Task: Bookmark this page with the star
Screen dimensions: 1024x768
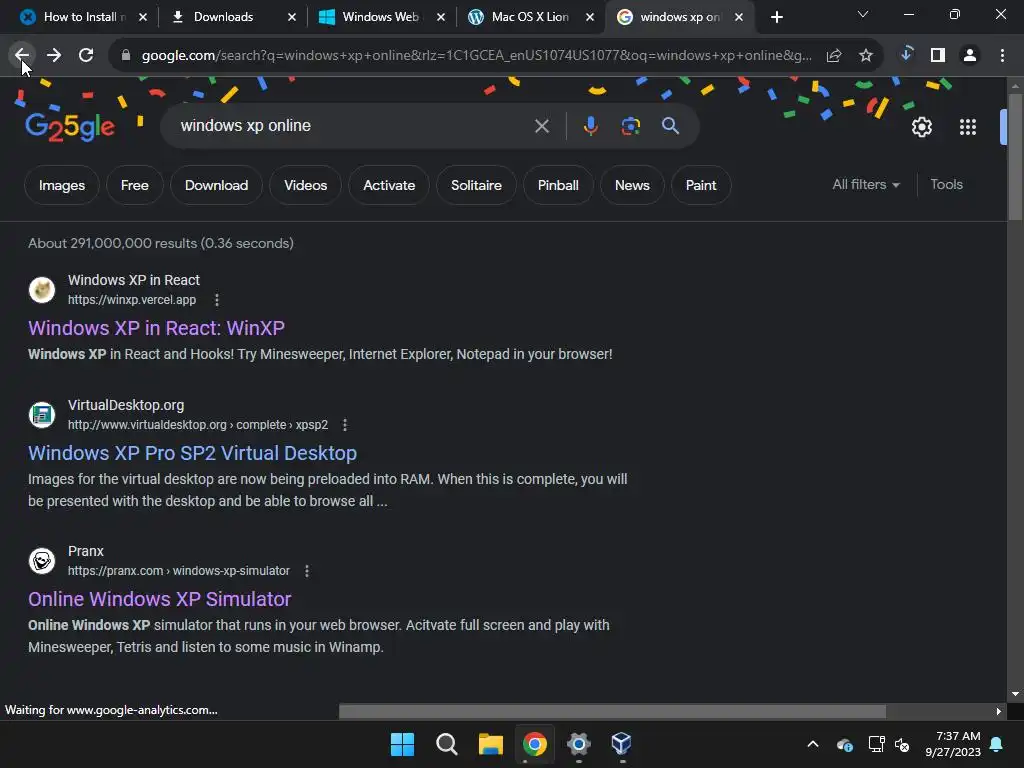Action: coord(866,56)
